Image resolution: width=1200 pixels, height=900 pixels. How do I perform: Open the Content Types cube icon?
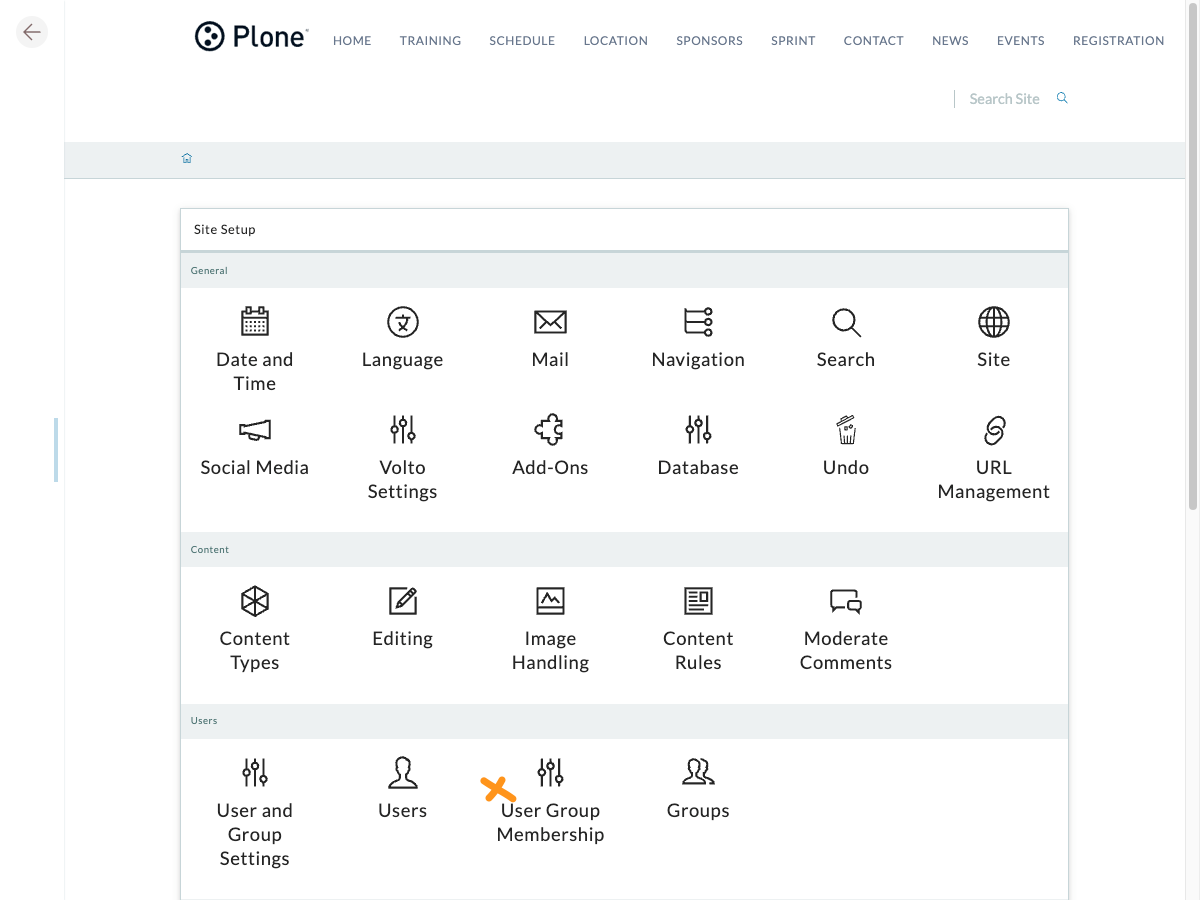[255, 601]
